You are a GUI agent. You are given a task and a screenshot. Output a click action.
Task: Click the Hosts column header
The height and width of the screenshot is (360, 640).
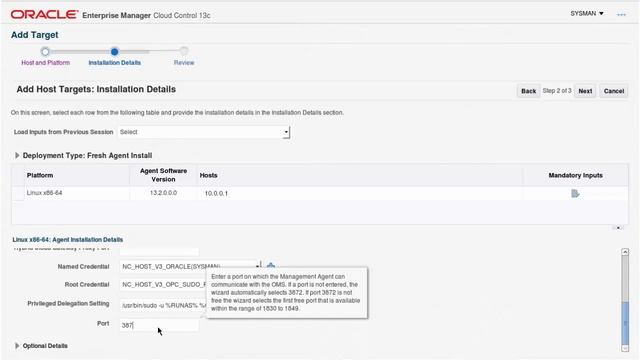(208, 176)
